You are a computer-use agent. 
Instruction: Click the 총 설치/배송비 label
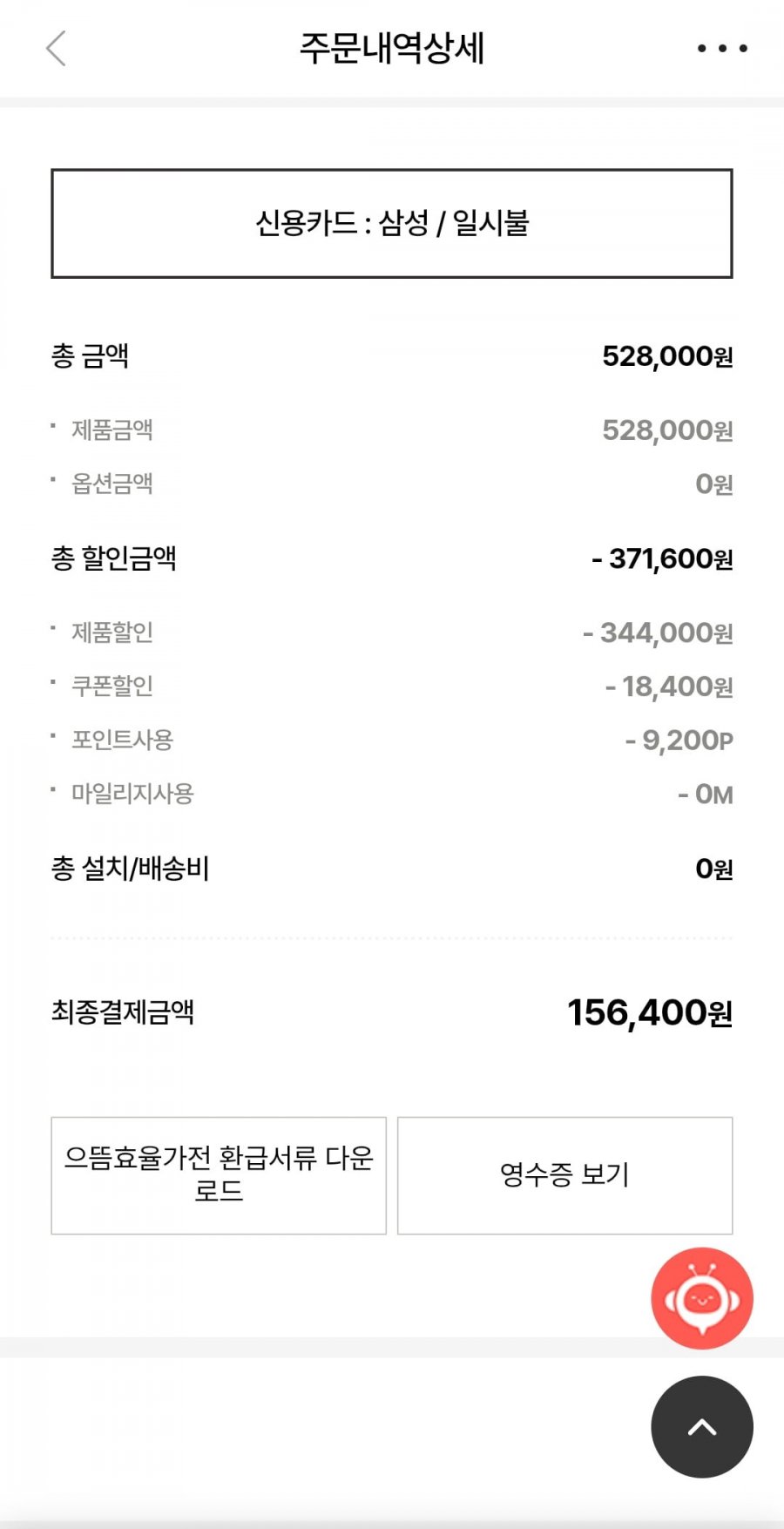[131, 869]
